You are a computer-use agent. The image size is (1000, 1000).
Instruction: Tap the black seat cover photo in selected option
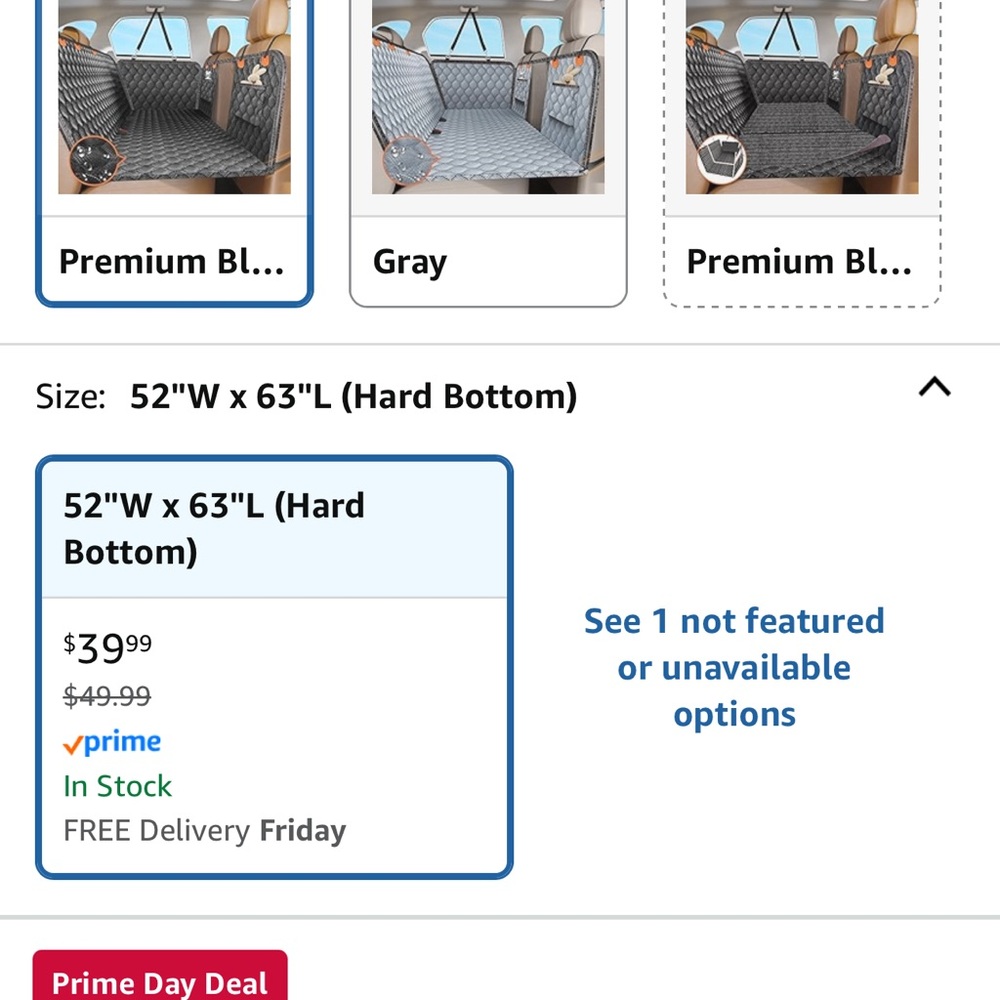(x=175, y=97)
